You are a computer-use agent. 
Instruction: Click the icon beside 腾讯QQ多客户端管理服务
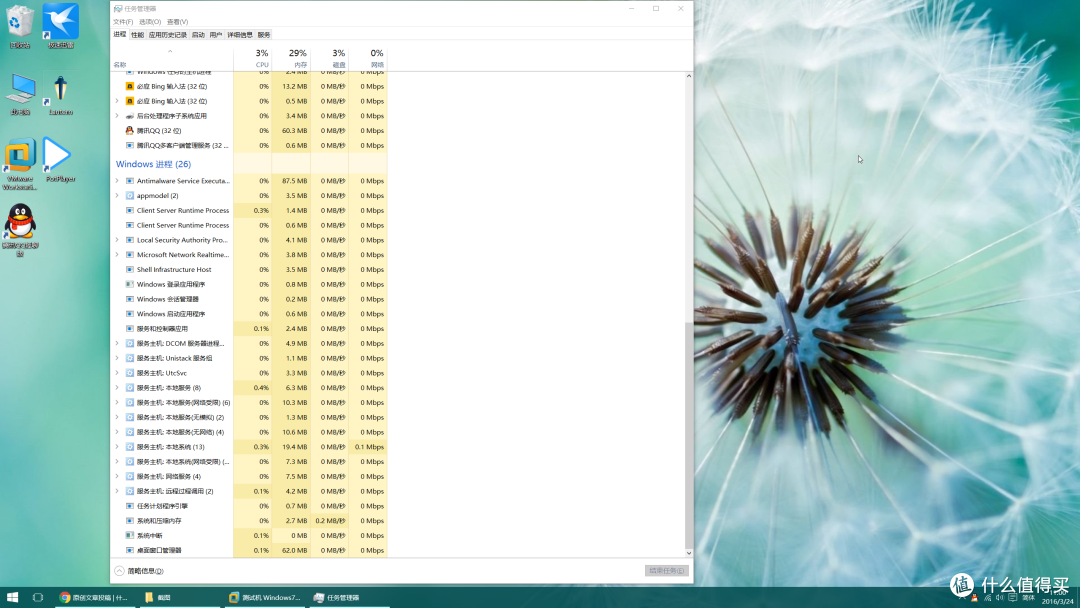pos(129,145)
